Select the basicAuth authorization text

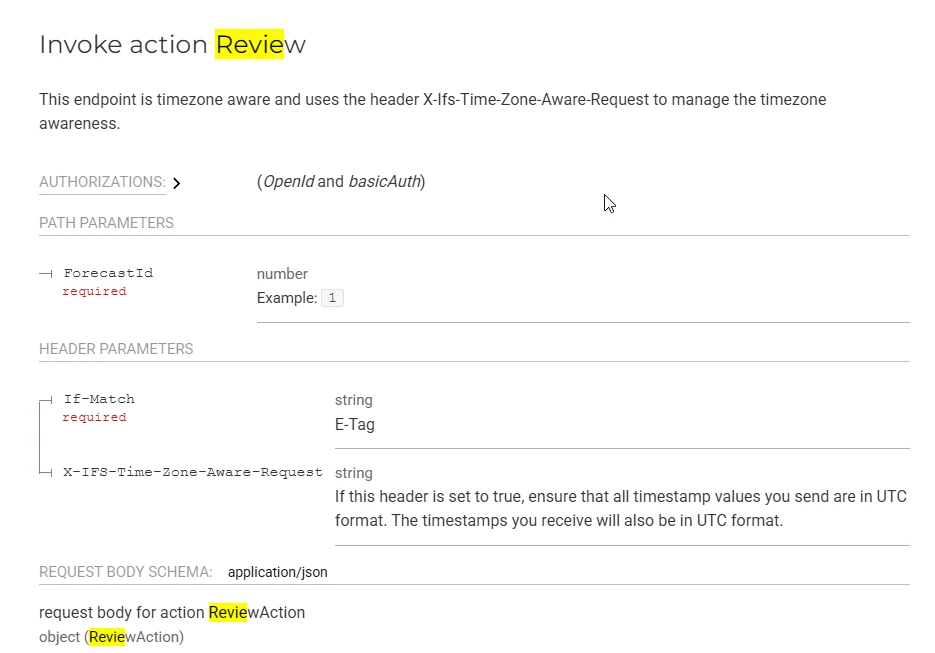point(385,181)
